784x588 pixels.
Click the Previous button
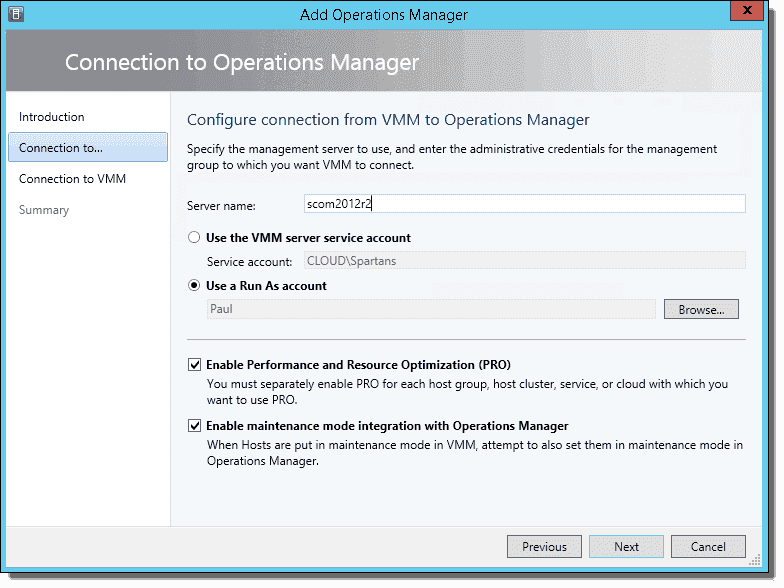click(x=544, y=546)
